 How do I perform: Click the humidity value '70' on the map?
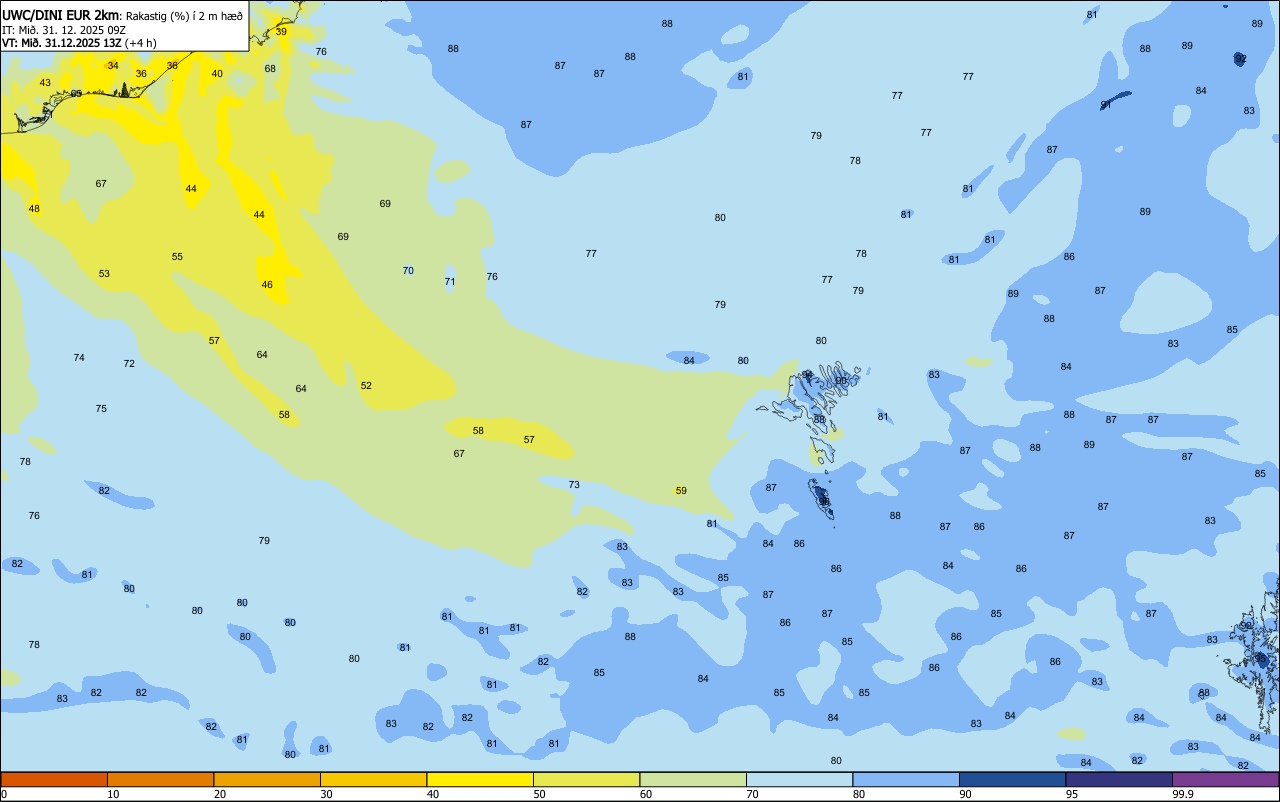point(408,271)
